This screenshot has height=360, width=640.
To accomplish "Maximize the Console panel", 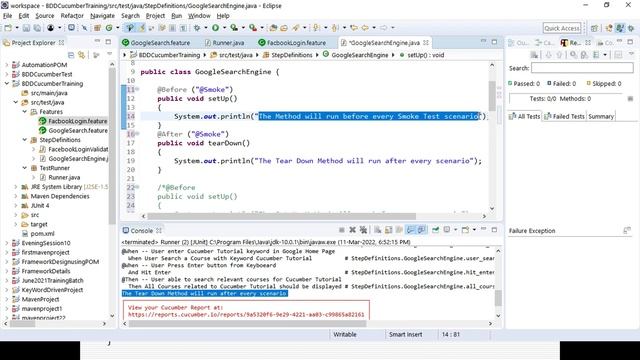I will [x=494, y=230].
